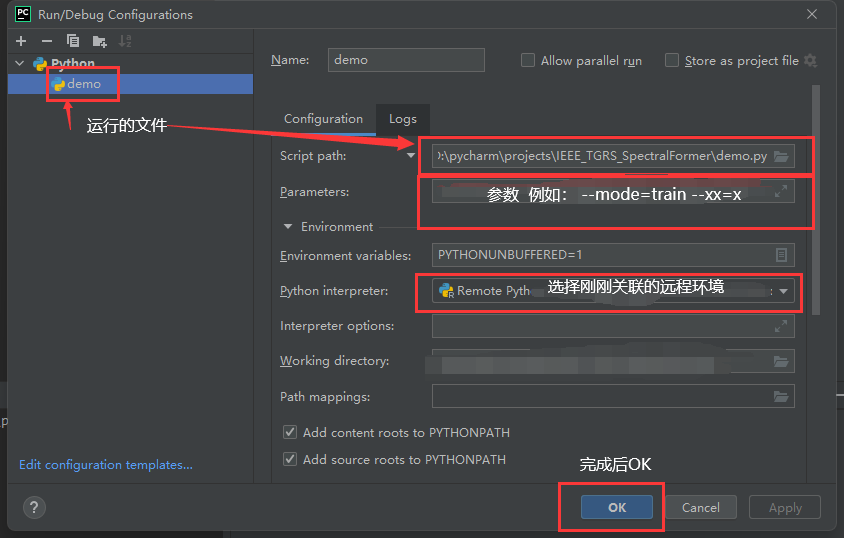
Task: Create a new configuration folder
Action: [100, 41]
